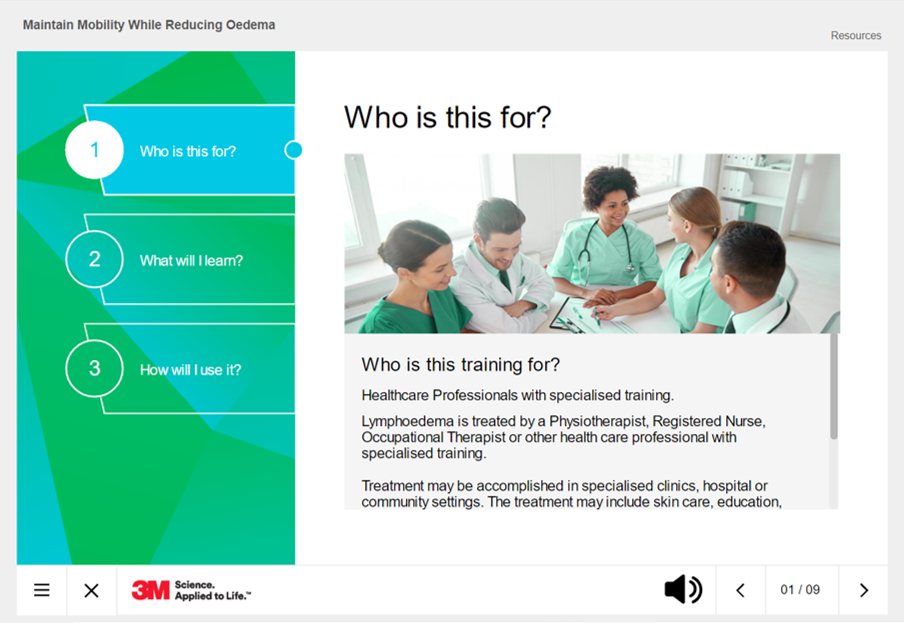The image size is (904, 623).
Task: Click the healthcare team photo
Action: click(592, 243)
